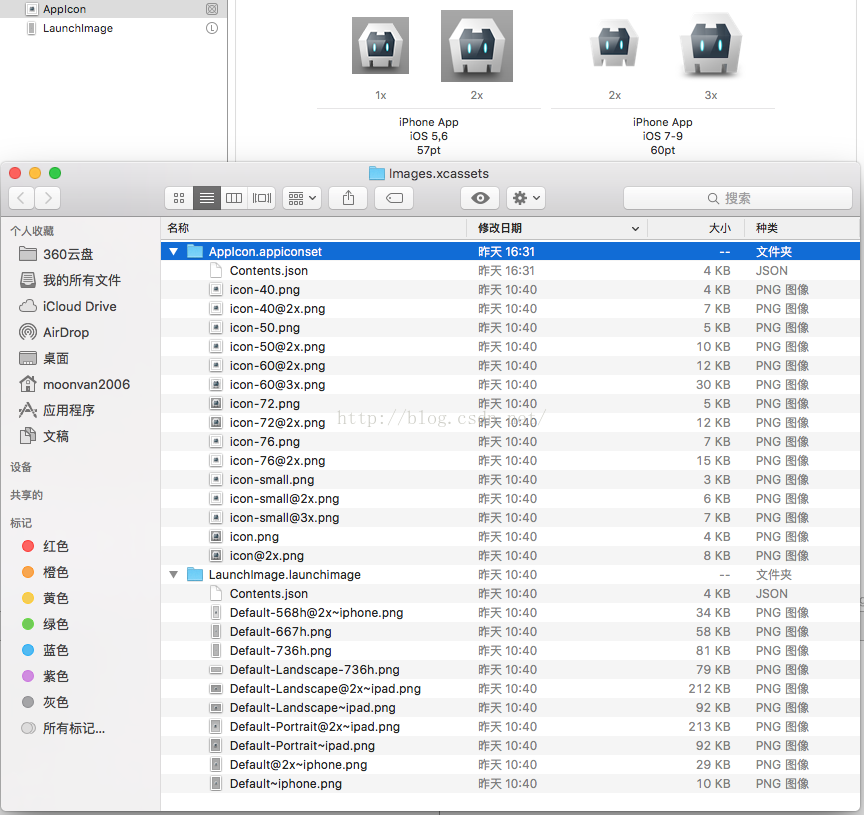The image size is (864, 815).
Task: Select the icon-76@2x.png file
Action: [x=510, y=461]
